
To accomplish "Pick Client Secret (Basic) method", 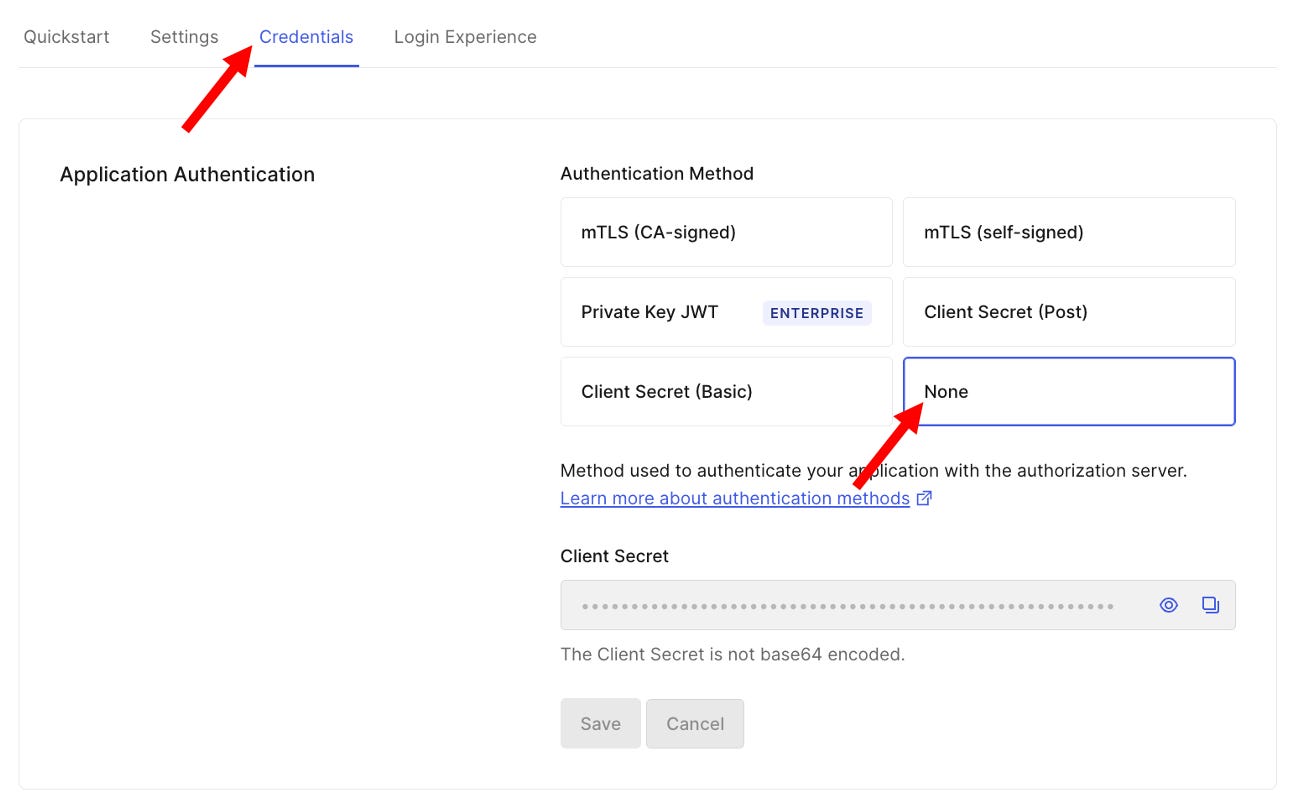I will (726, 392).
